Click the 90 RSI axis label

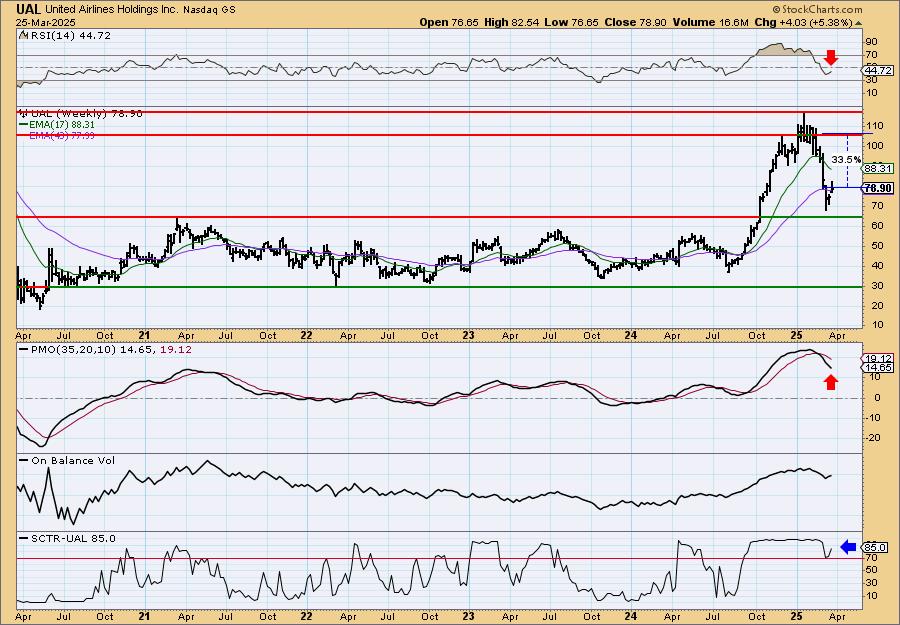tap(871, 42)
